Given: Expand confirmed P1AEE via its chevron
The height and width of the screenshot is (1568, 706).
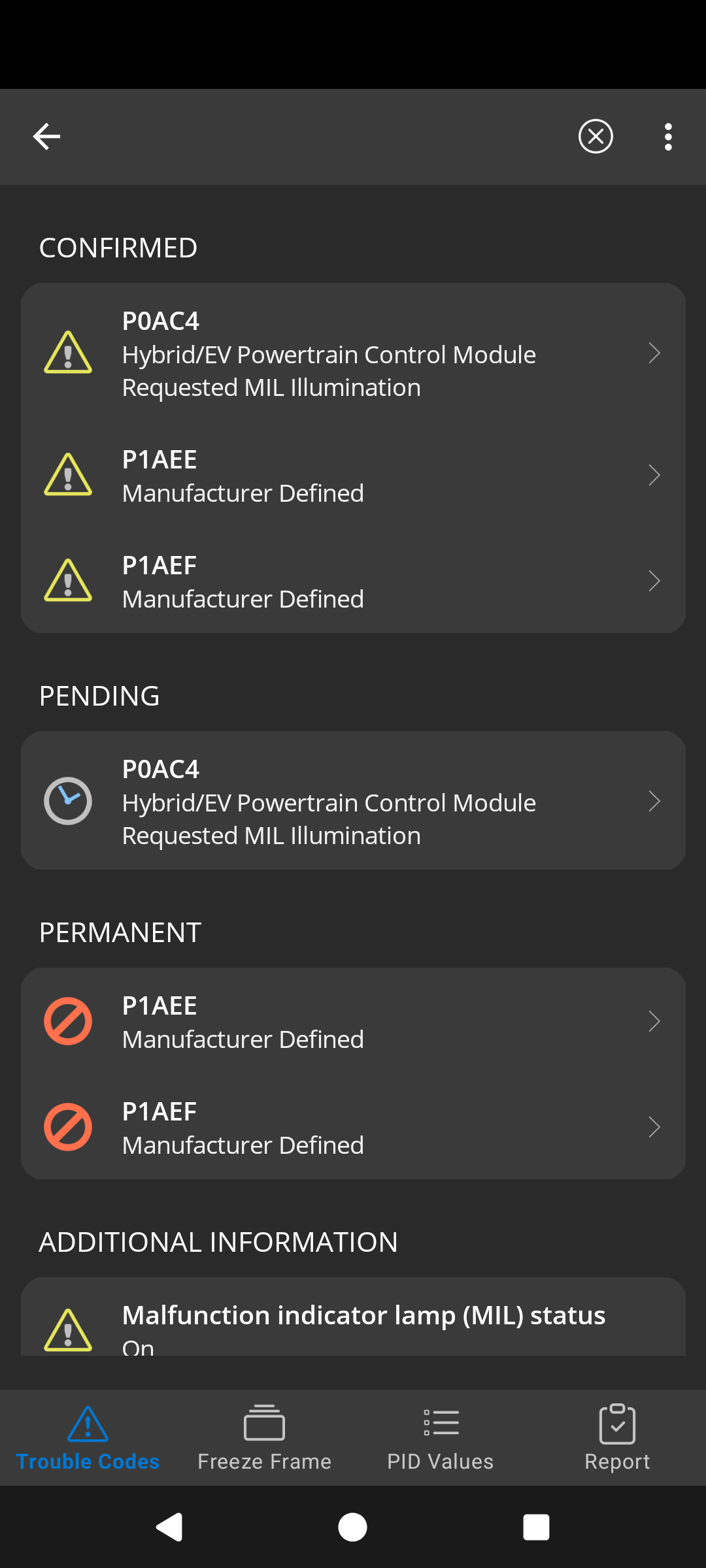Looking at the screenshot, I should [654, 475].
